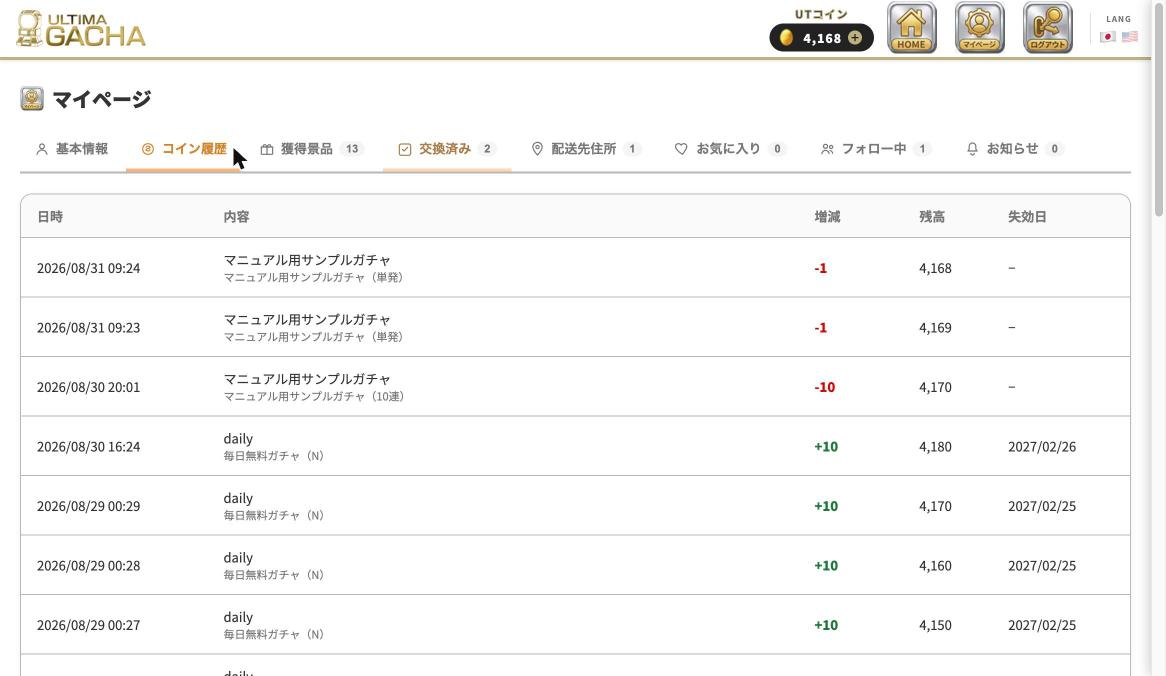Click the balance 4,150 cell
Screen dimensions: 1166x676
coord(935,625)
